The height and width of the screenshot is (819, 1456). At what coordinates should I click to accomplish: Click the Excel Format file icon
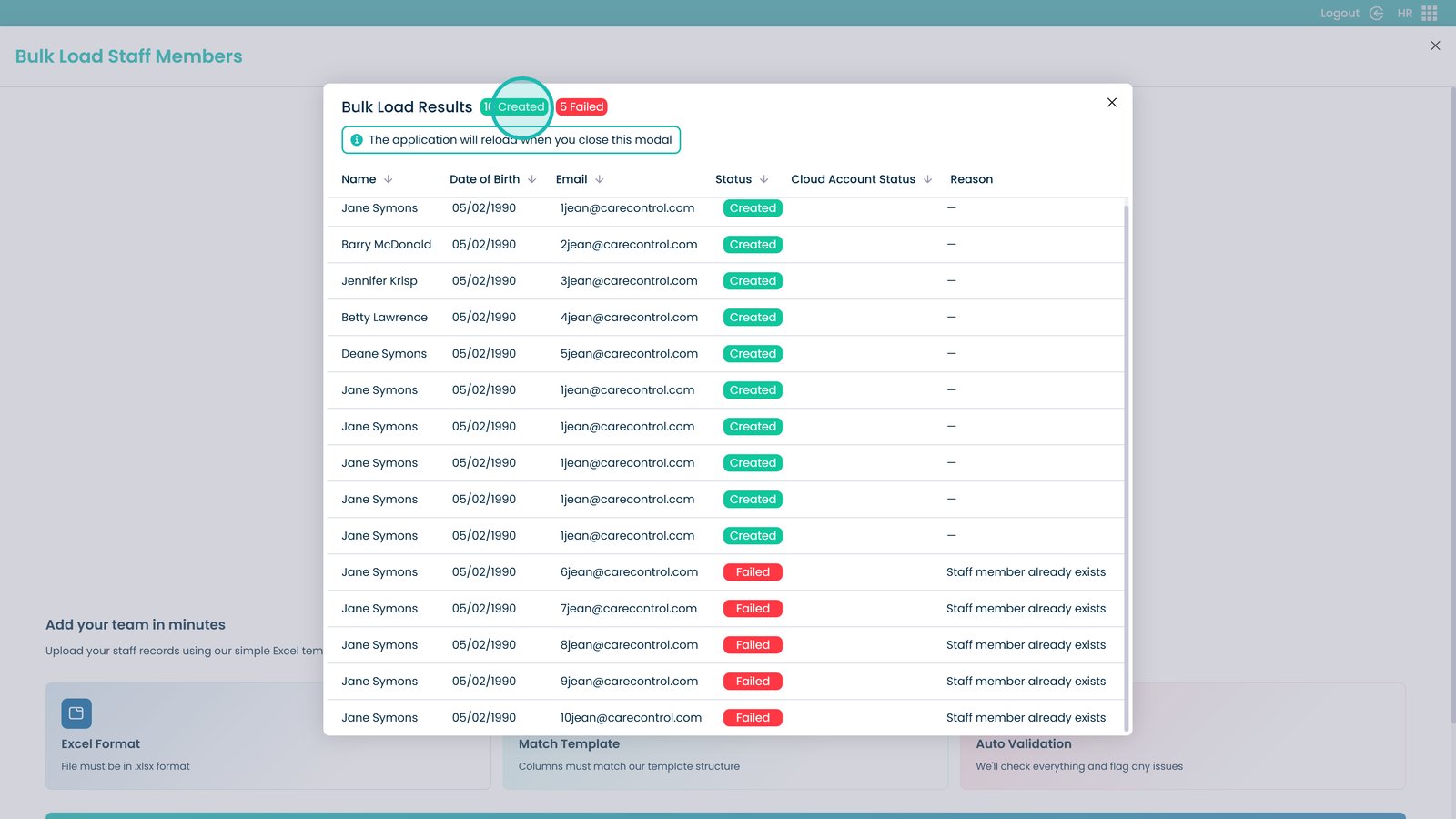coord(76,713)
